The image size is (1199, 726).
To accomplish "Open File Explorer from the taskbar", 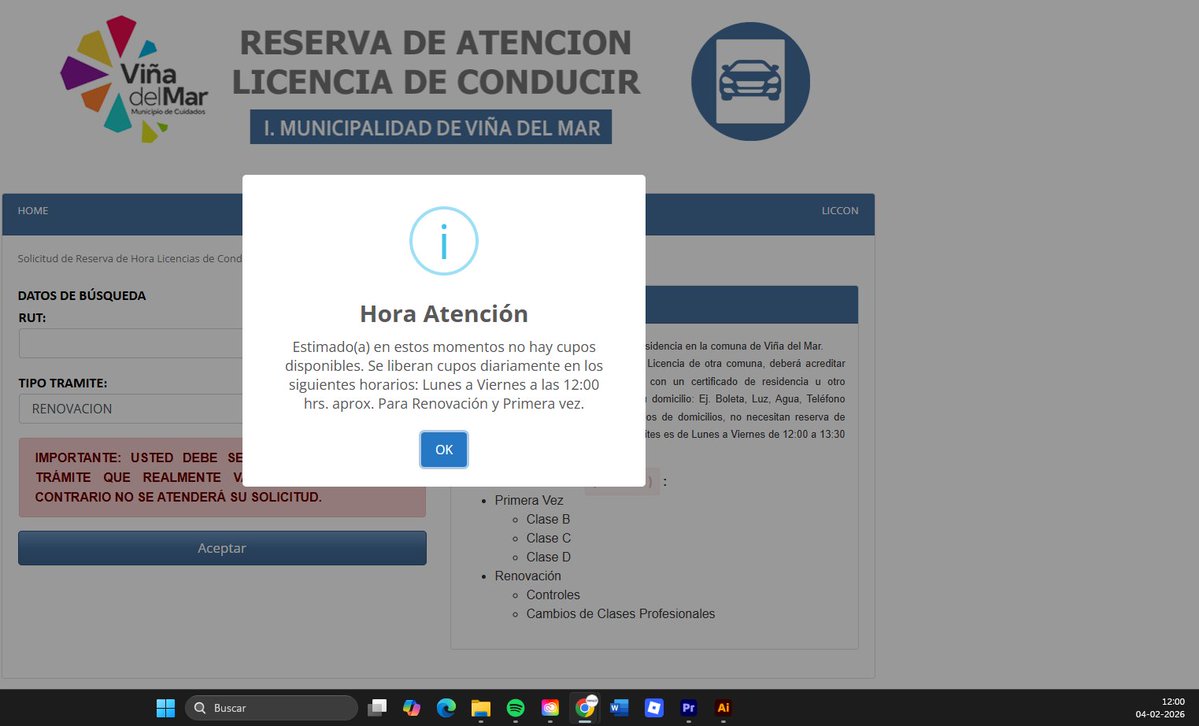I will [x=480, y=708].
